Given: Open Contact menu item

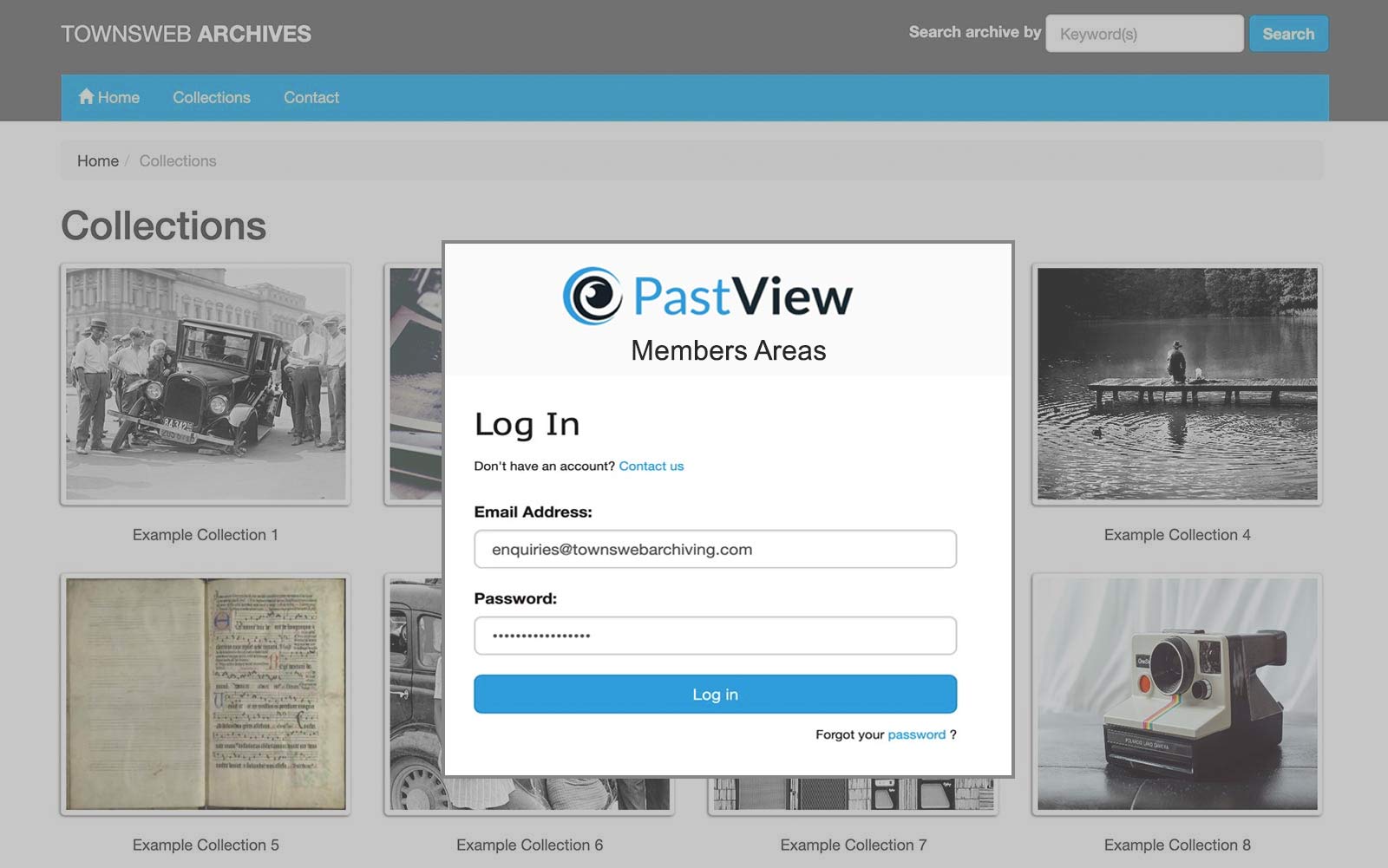Looking at the screenshot, I should (311, 97).
